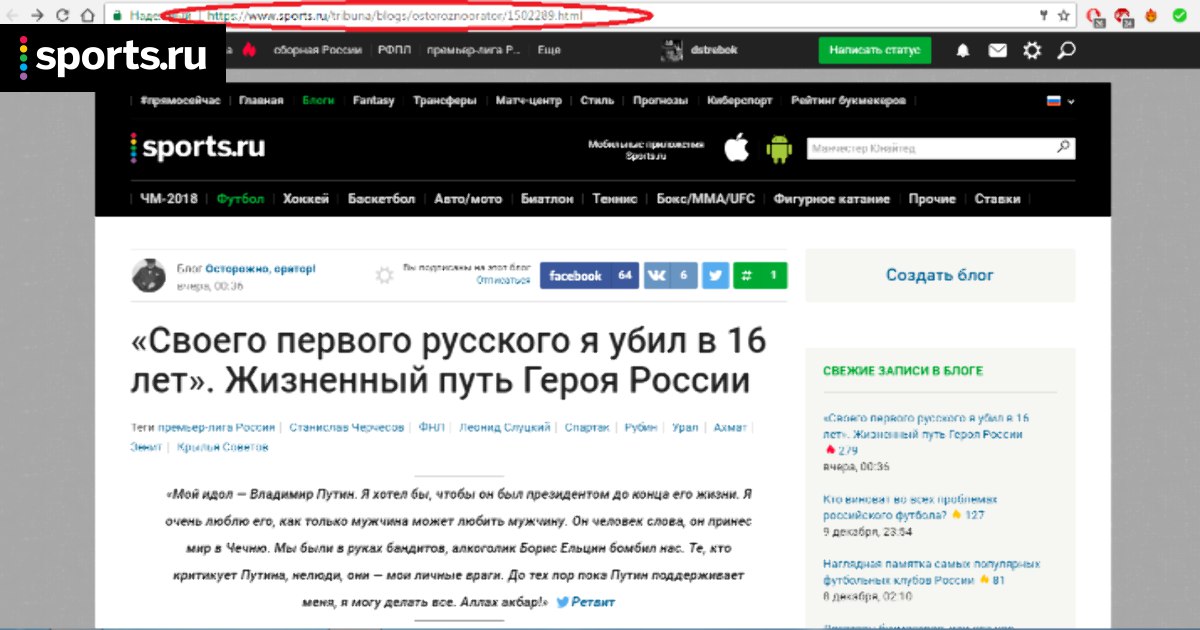Image resolution: width=1200 pixels, height=630 pixels.
Task: Share via the Twitter bird button
Action: (715, 275)
